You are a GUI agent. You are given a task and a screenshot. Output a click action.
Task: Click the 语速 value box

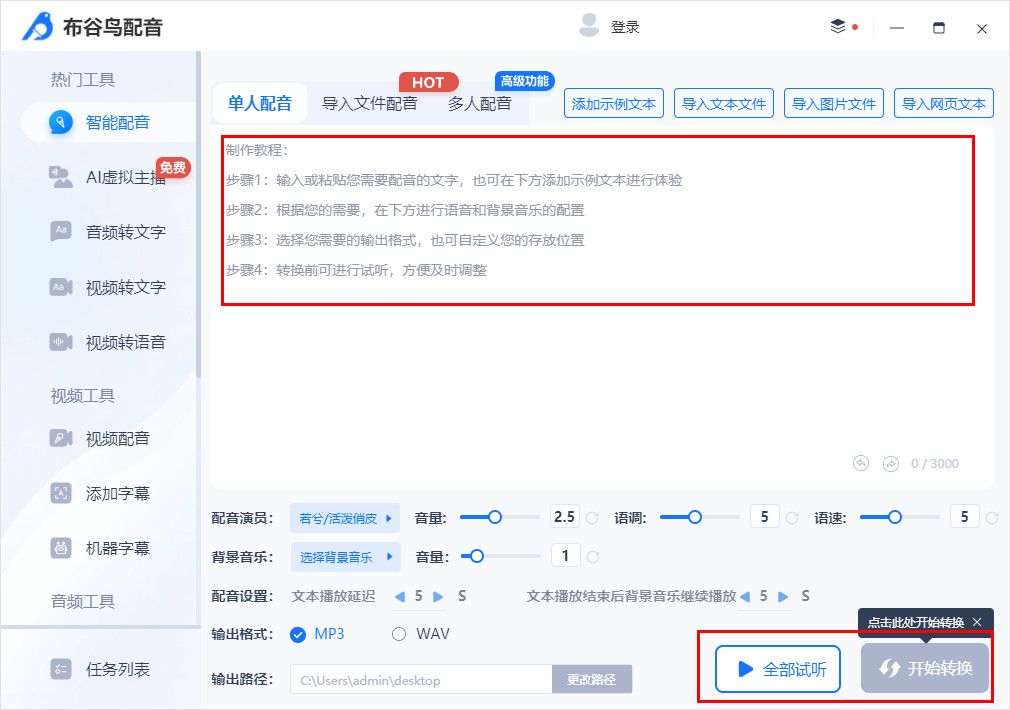[x=965, y=517]
